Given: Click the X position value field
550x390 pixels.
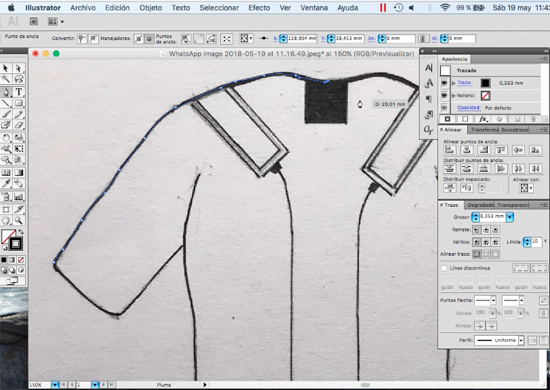Looking at the screenshot, I should tap(302, 39).
